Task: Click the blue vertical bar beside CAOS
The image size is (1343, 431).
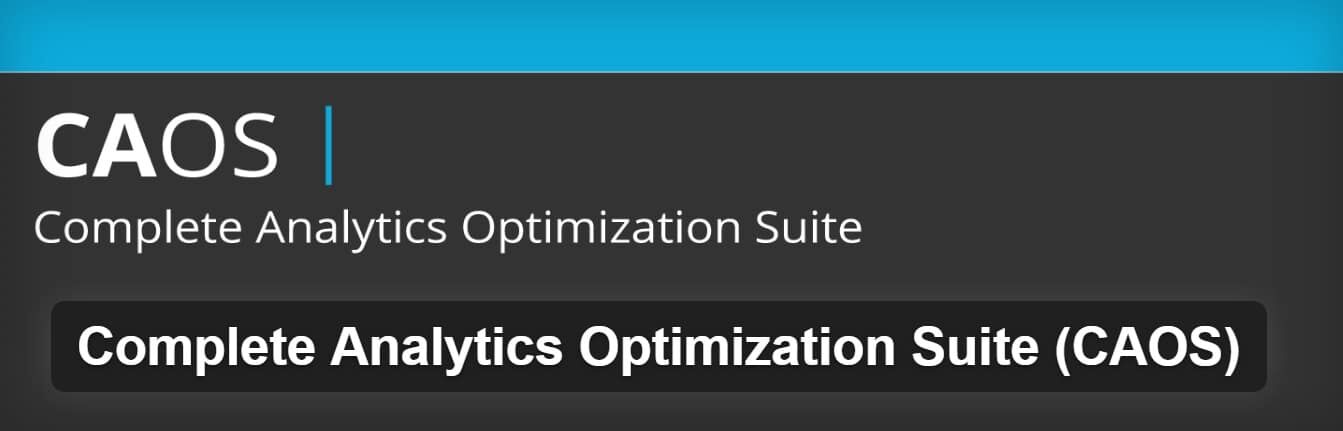Action: tap(328, 148)
